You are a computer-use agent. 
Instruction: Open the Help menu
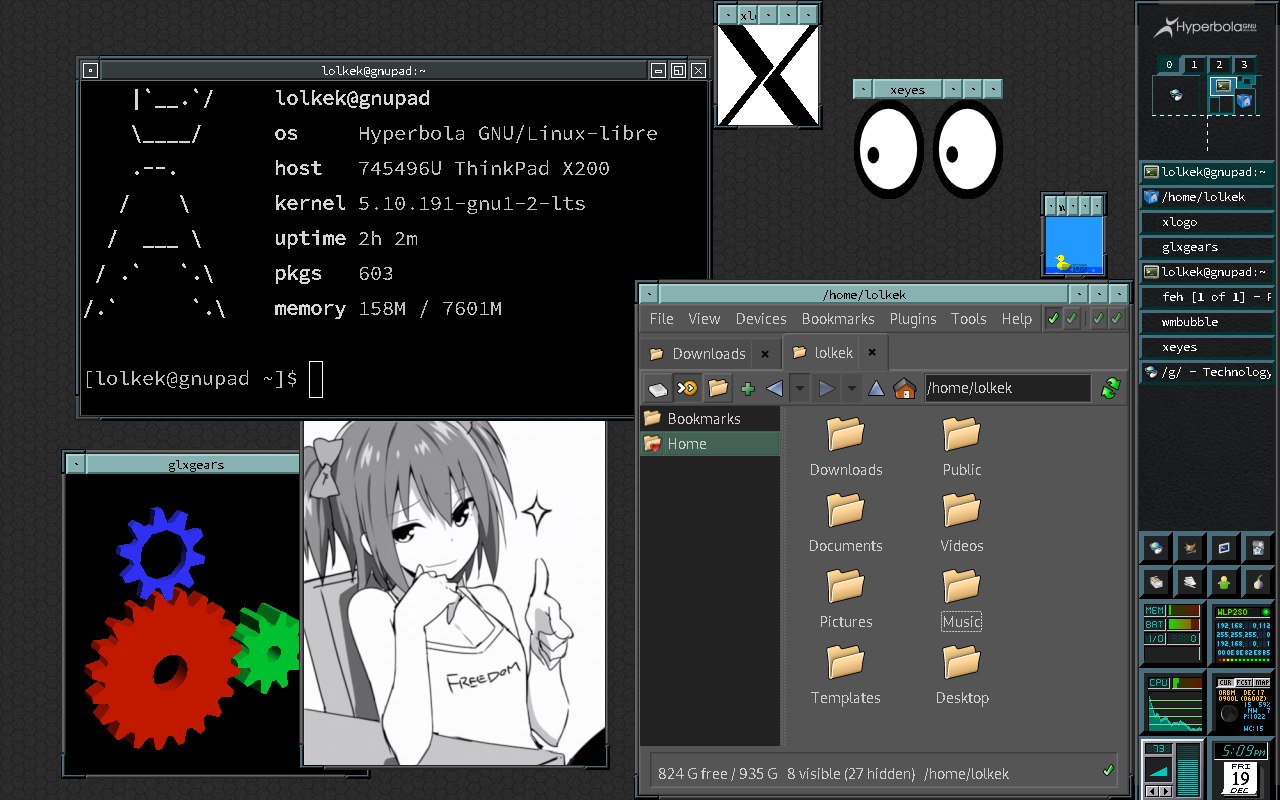click(1016, 319)
